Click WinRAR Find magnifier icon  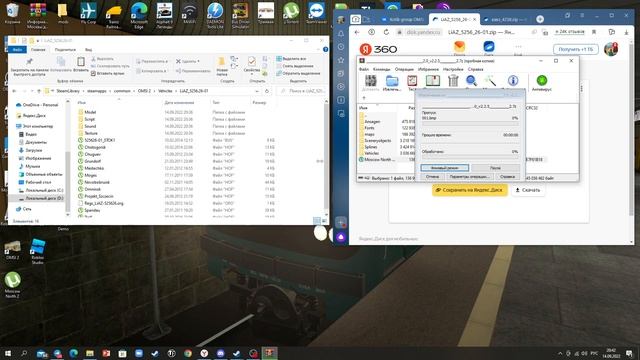pos(471,80)
